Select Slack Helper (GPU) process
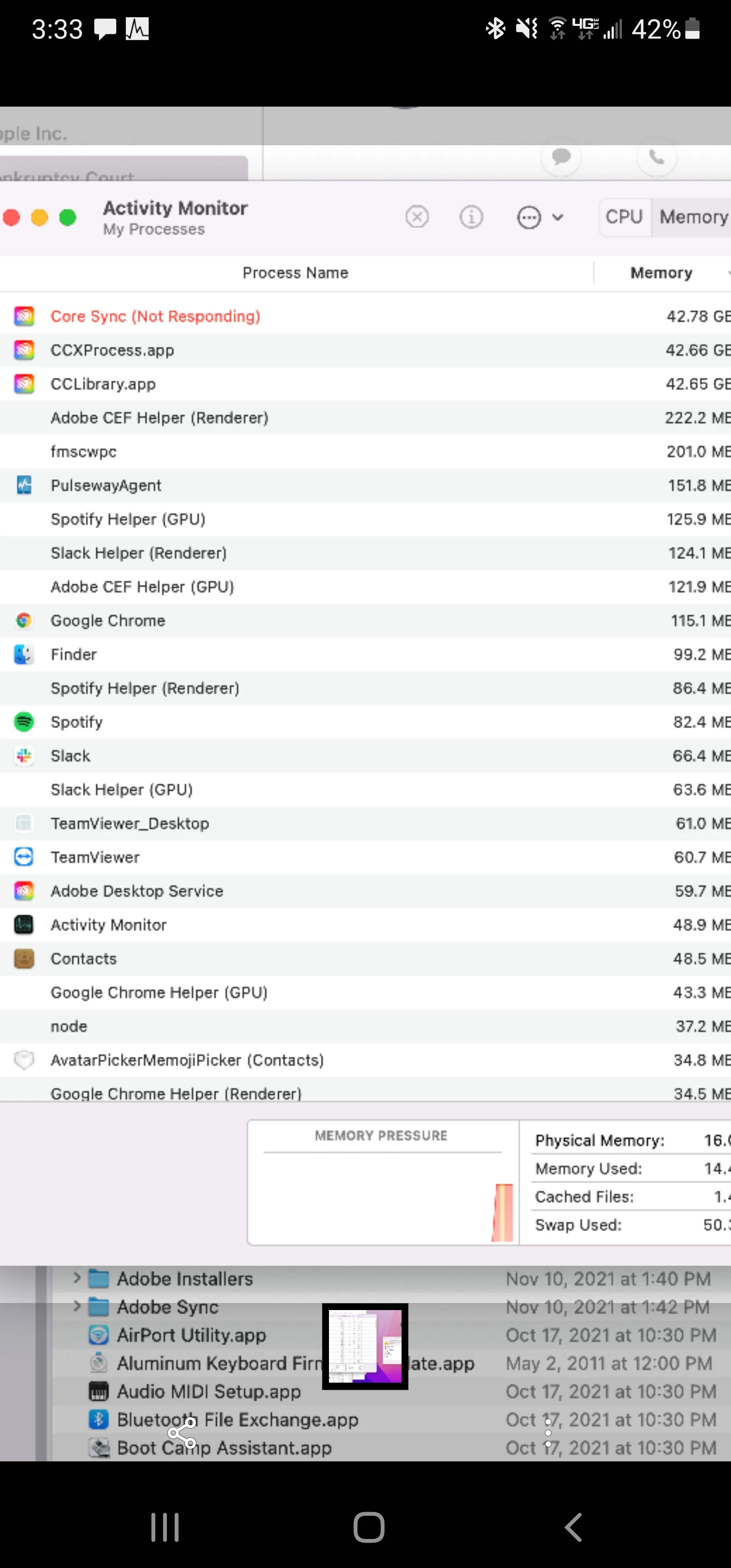731x1568 pixels. point(365,790)
